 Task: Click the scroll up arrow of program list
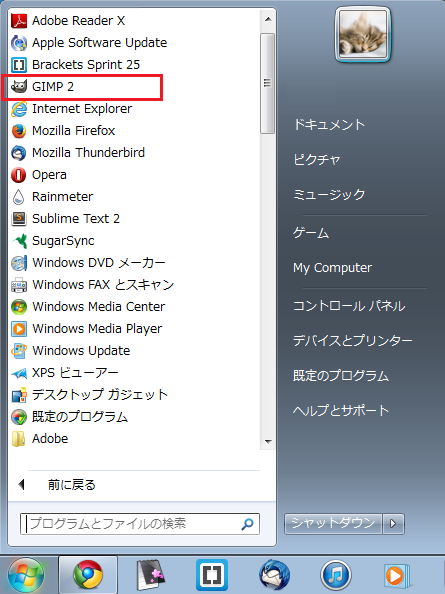pyautogui.click(x=268, y=19)
